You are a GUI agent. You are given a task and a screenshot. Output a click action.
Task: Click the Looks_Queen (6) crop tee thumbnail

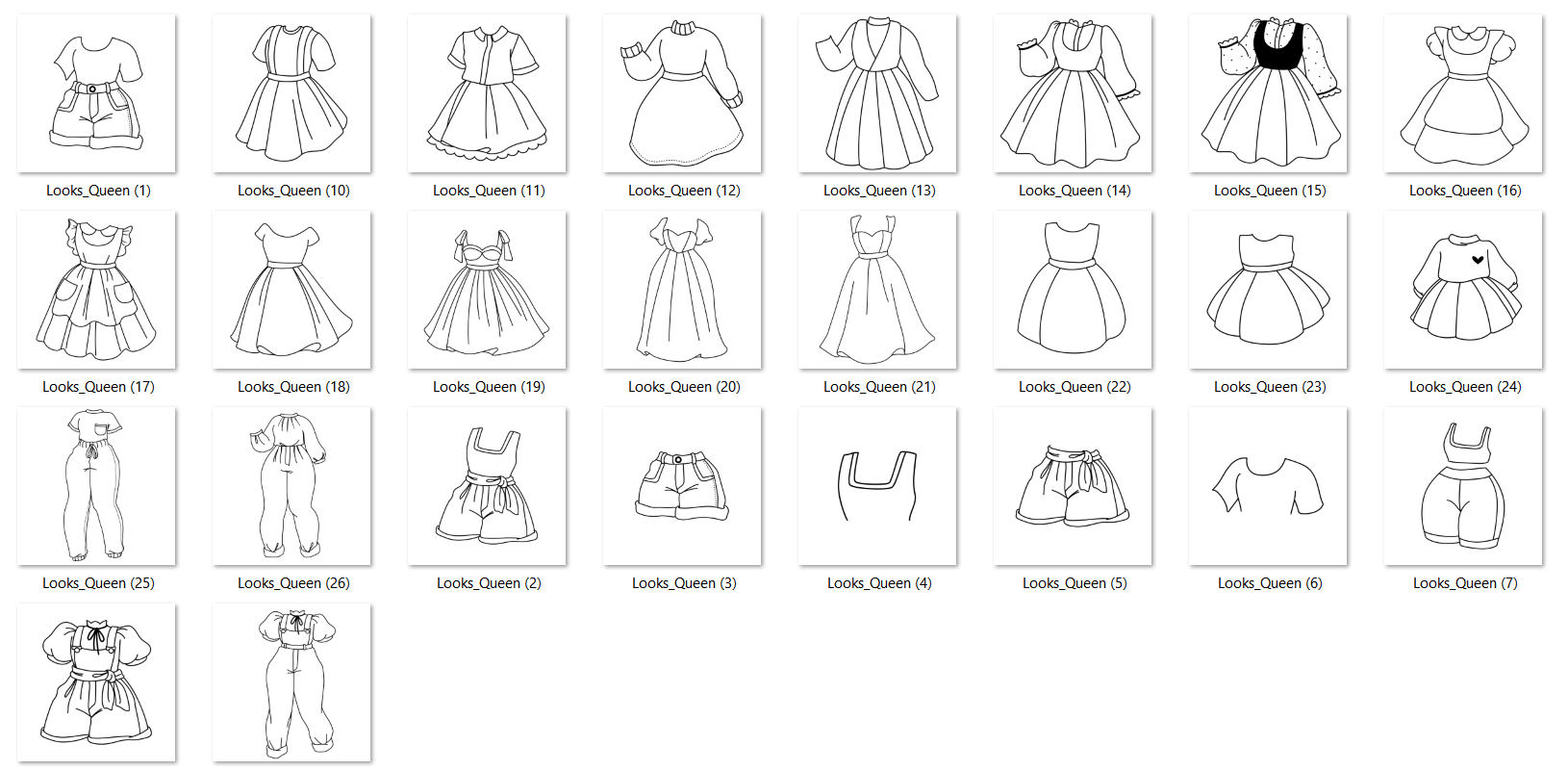pyautogui.click(x=1268, y=486)
